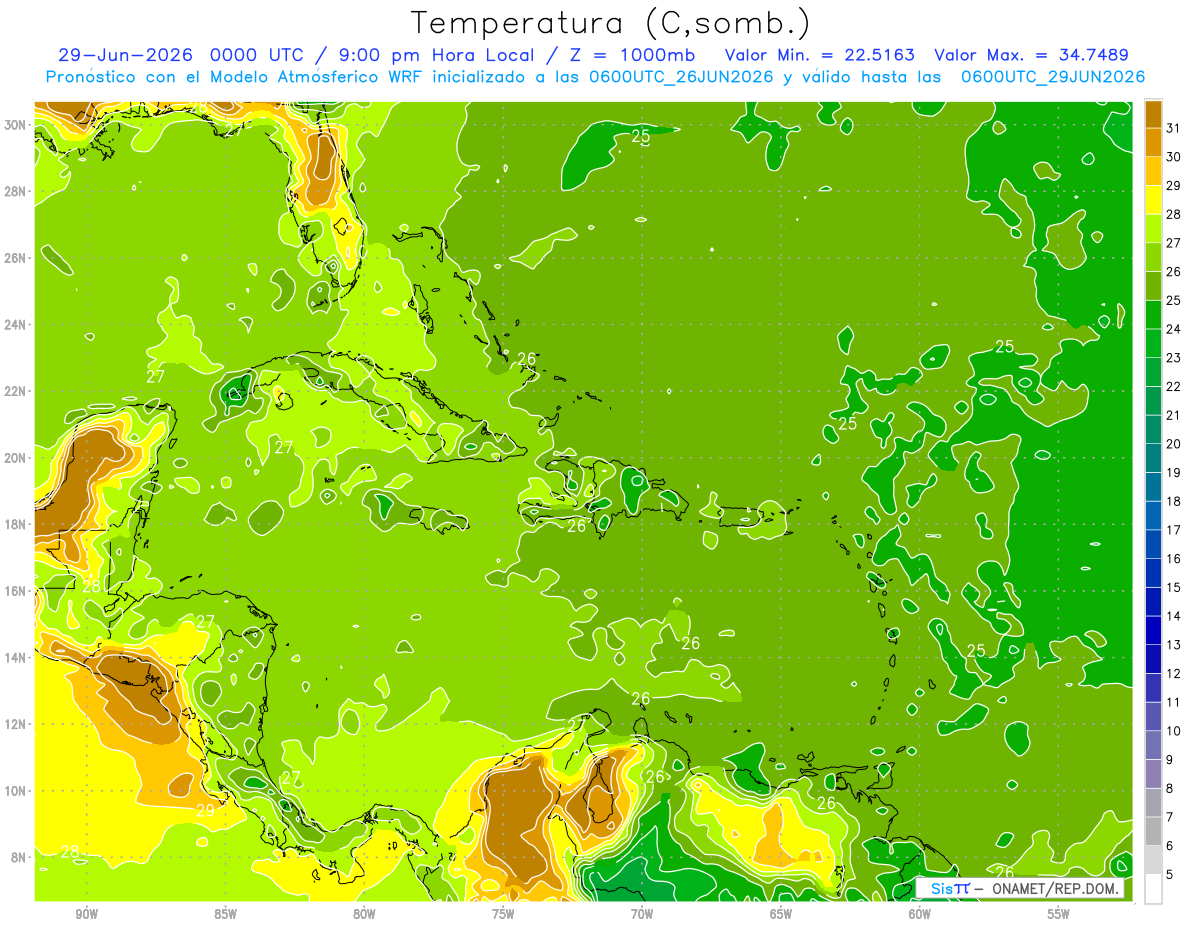Pick the orange colorbar segment between 30 and 31
The height and width of the screenshot is (927, 1200).
pos(1153,142)
